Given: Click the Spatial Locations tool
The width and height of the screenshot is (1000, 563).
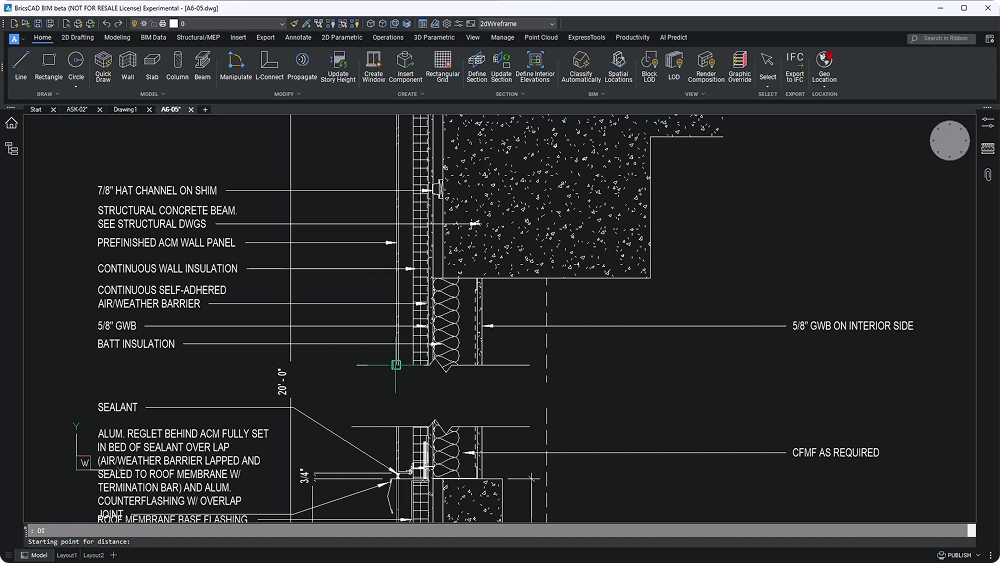Looking at the screenshot, I should [618, 67].
